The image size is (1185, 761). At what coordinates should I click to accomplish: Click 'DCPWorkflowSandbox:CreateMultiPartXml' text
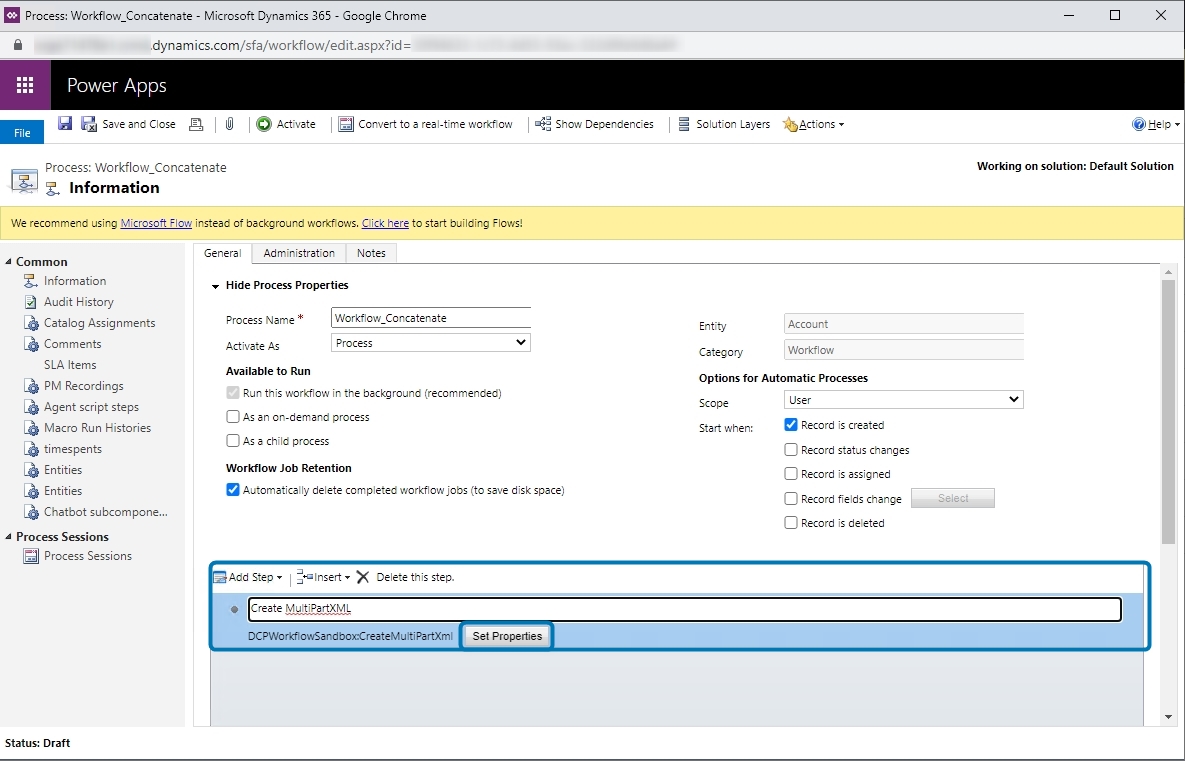coord(350,636)
